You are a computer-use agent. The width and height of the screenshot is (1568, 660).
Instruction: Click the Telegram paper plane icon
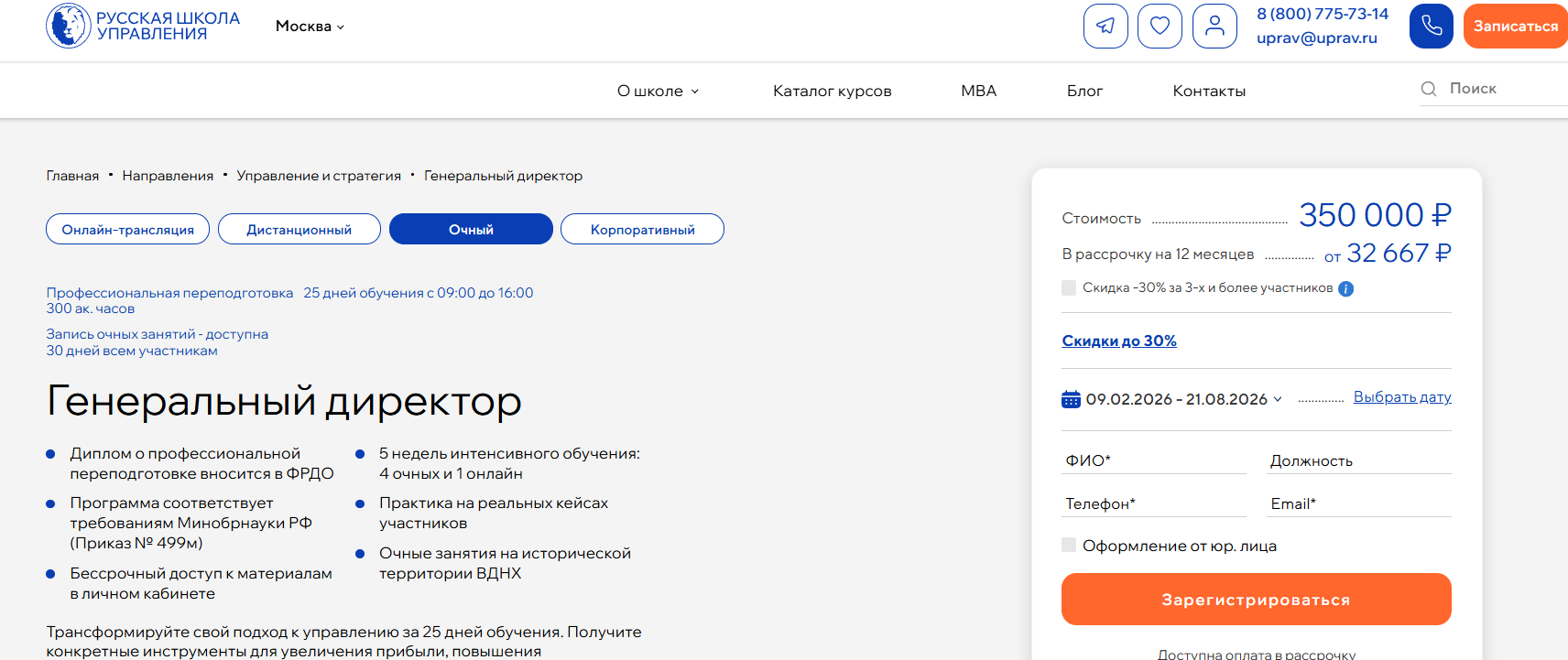[1105, 26]
